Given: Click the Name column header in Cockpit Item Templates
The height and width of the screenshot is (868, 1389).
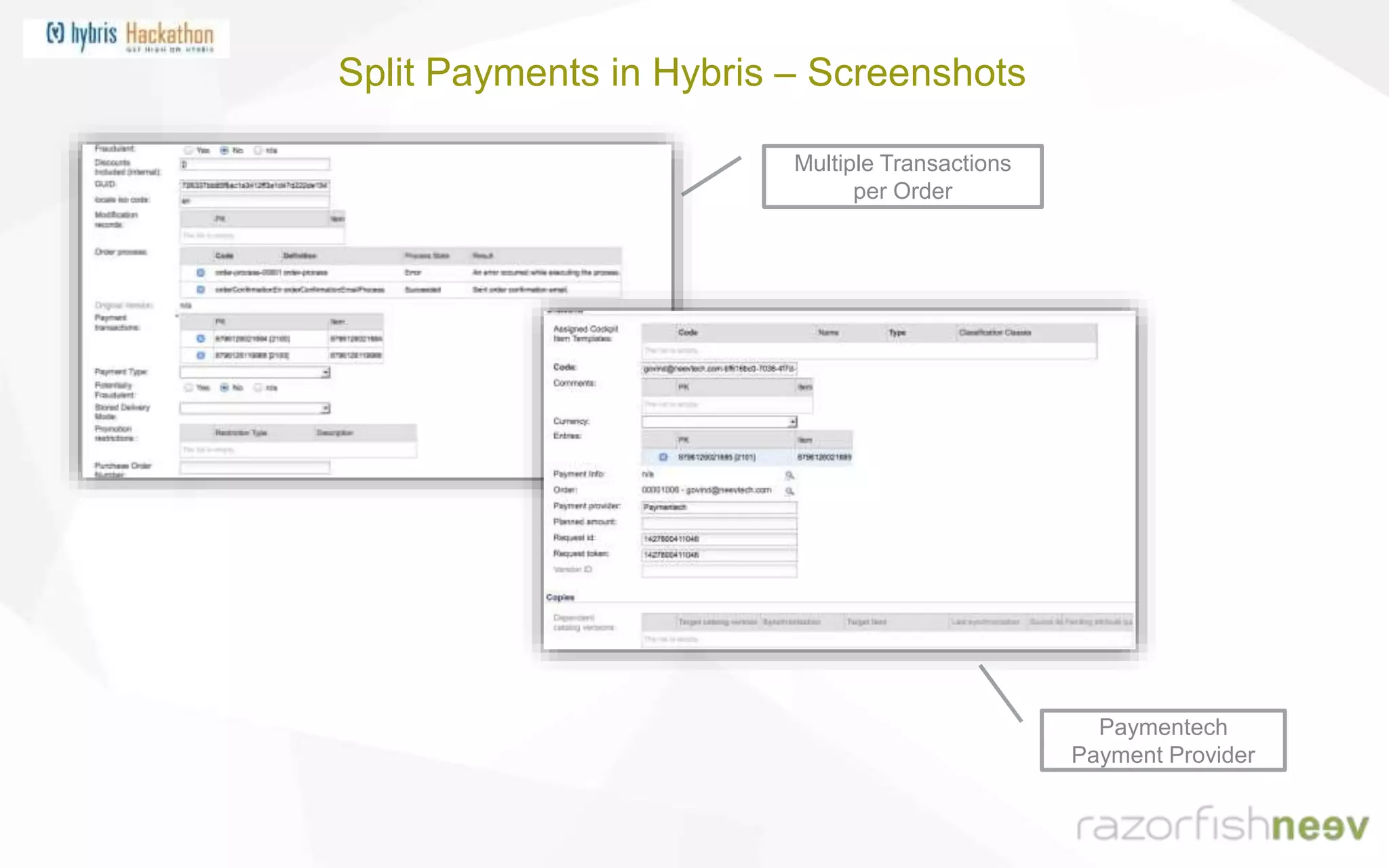Looking at the screenshot, I should (x=828, y=332).
